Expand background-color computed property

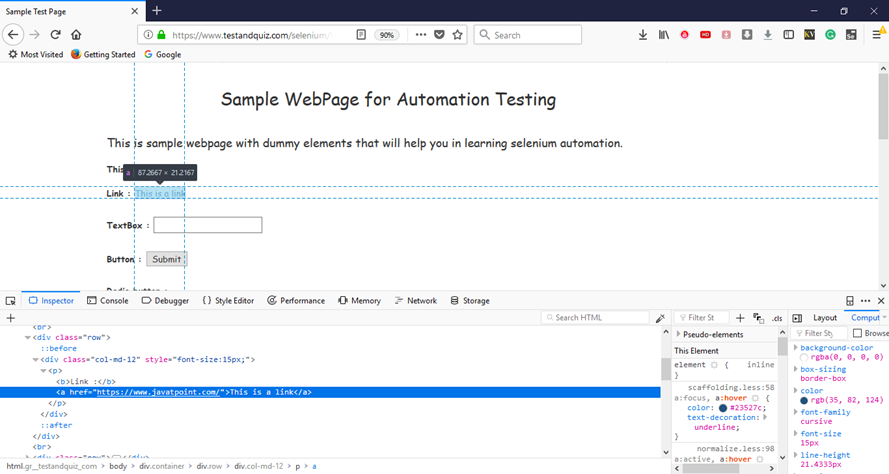[795, 348]
